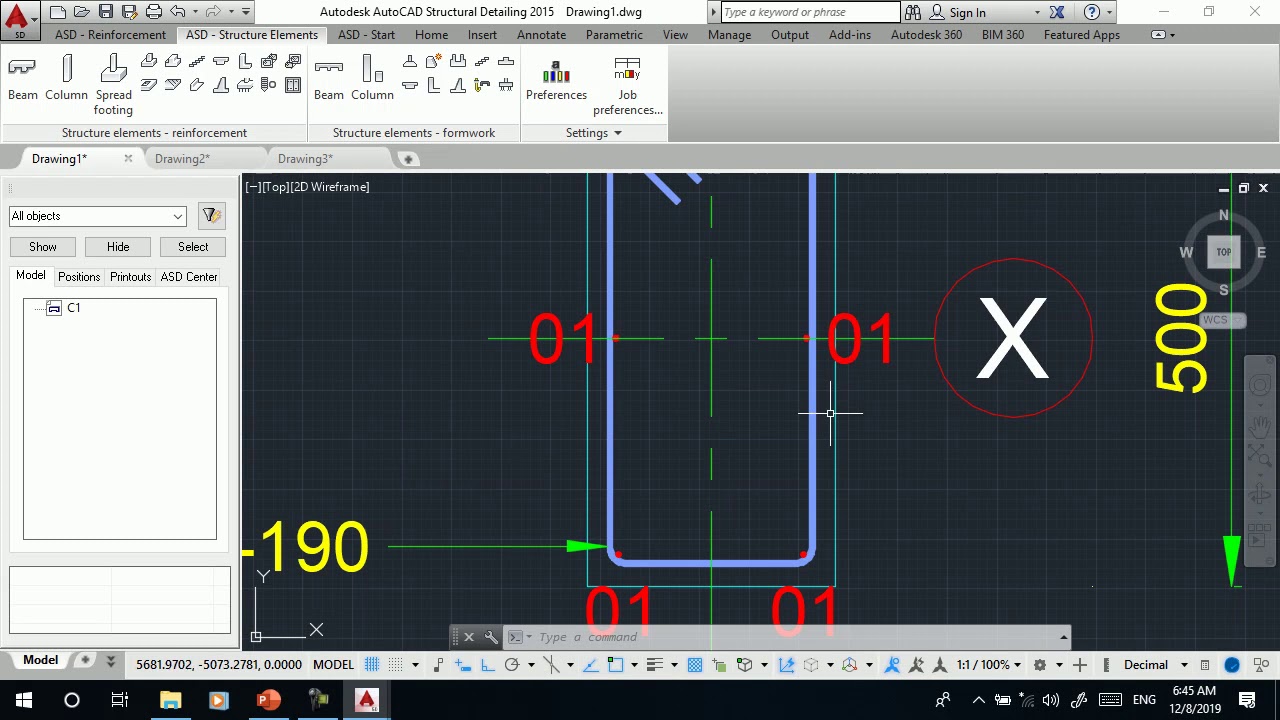Toggle object snap in status bar
Image resolution: width=1280 pixels, height=720 pixels.
pos(614,665)
